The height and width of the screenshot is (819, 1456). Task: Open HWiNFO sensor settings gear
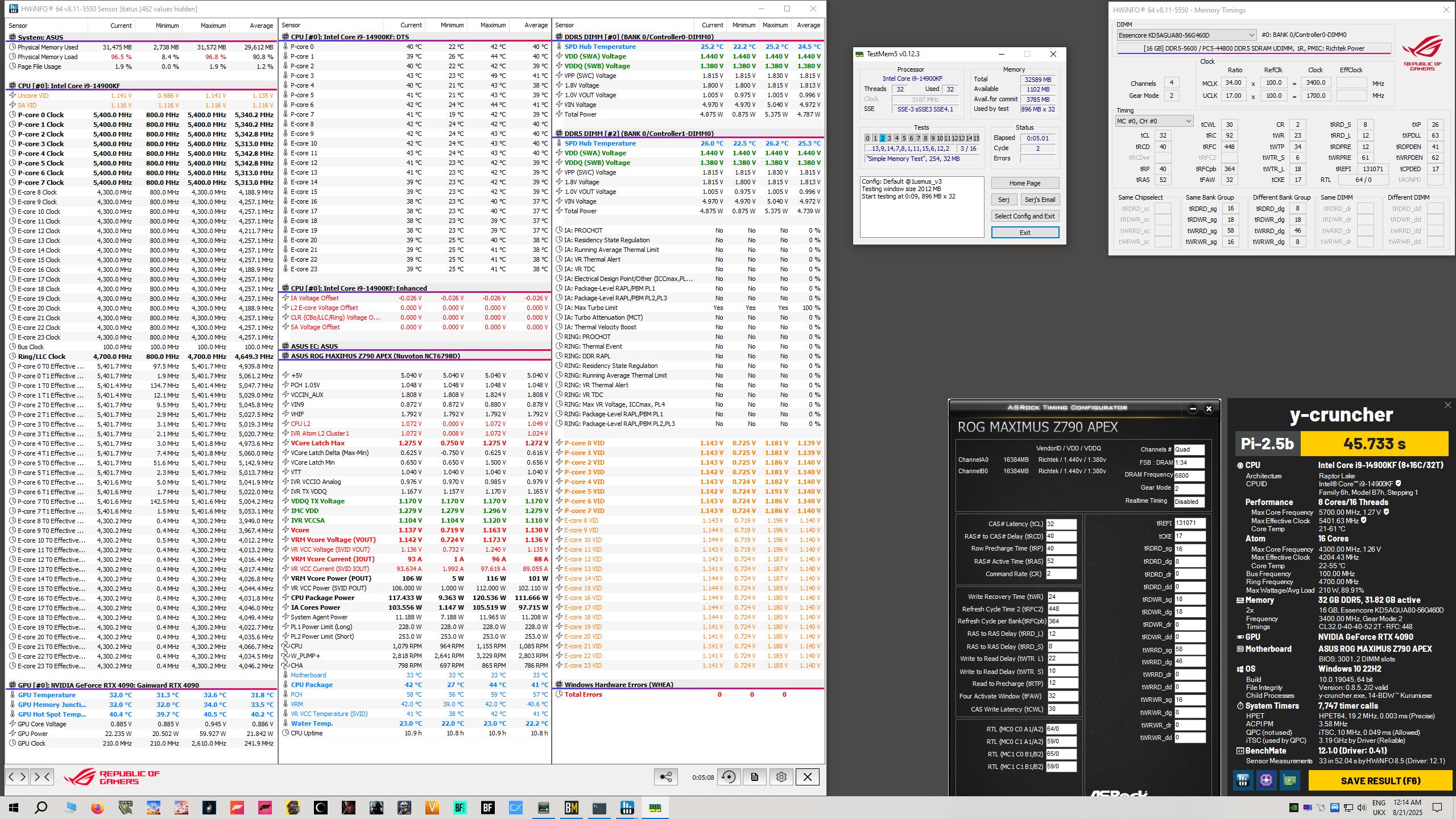[x=781, y=777]
